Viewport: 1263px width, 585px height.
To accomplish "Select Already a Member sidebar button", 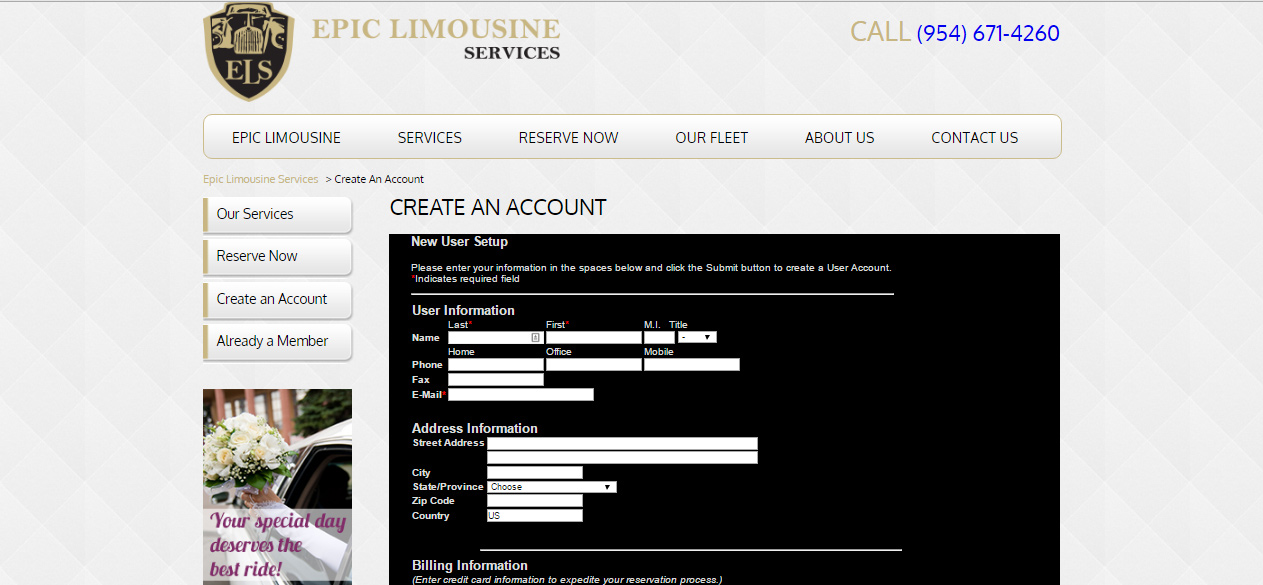I will tap(278, 342).
